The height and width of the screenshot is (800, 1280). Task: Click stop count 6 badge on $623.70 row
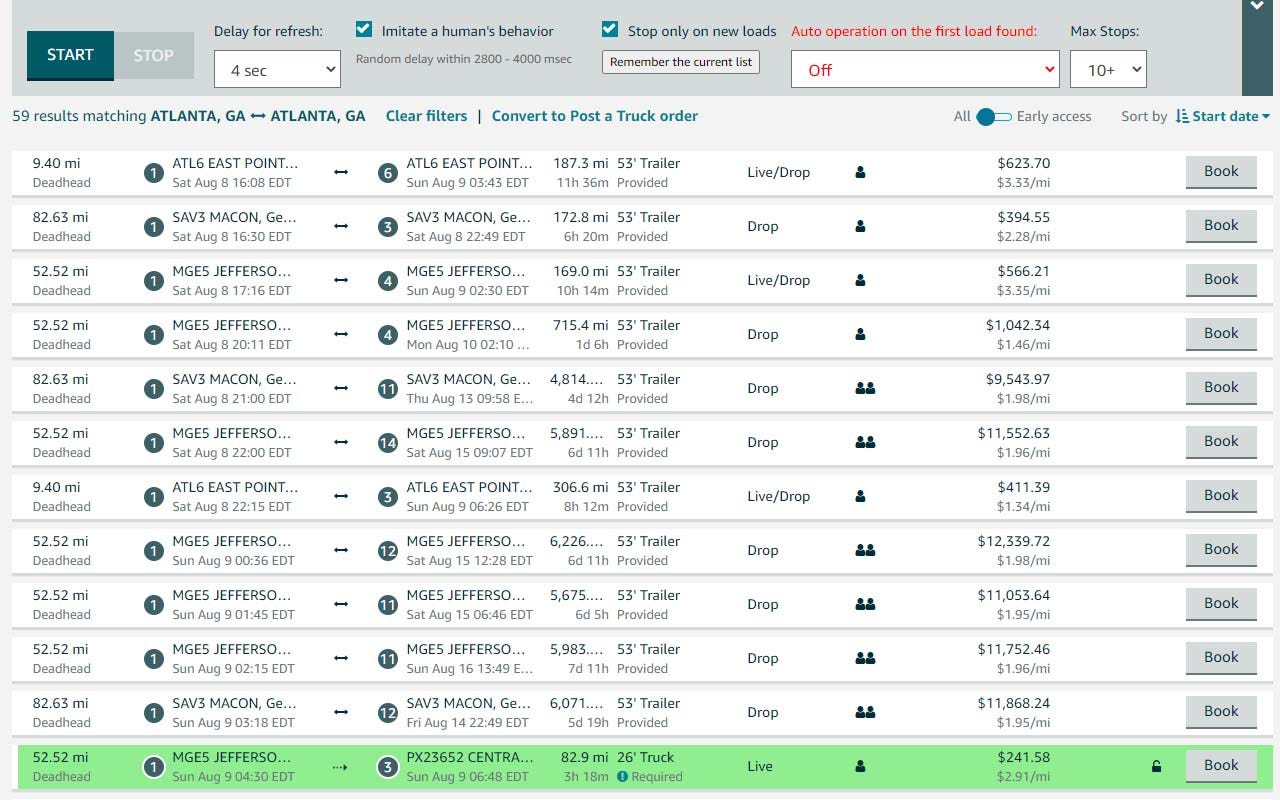(387, 173)
